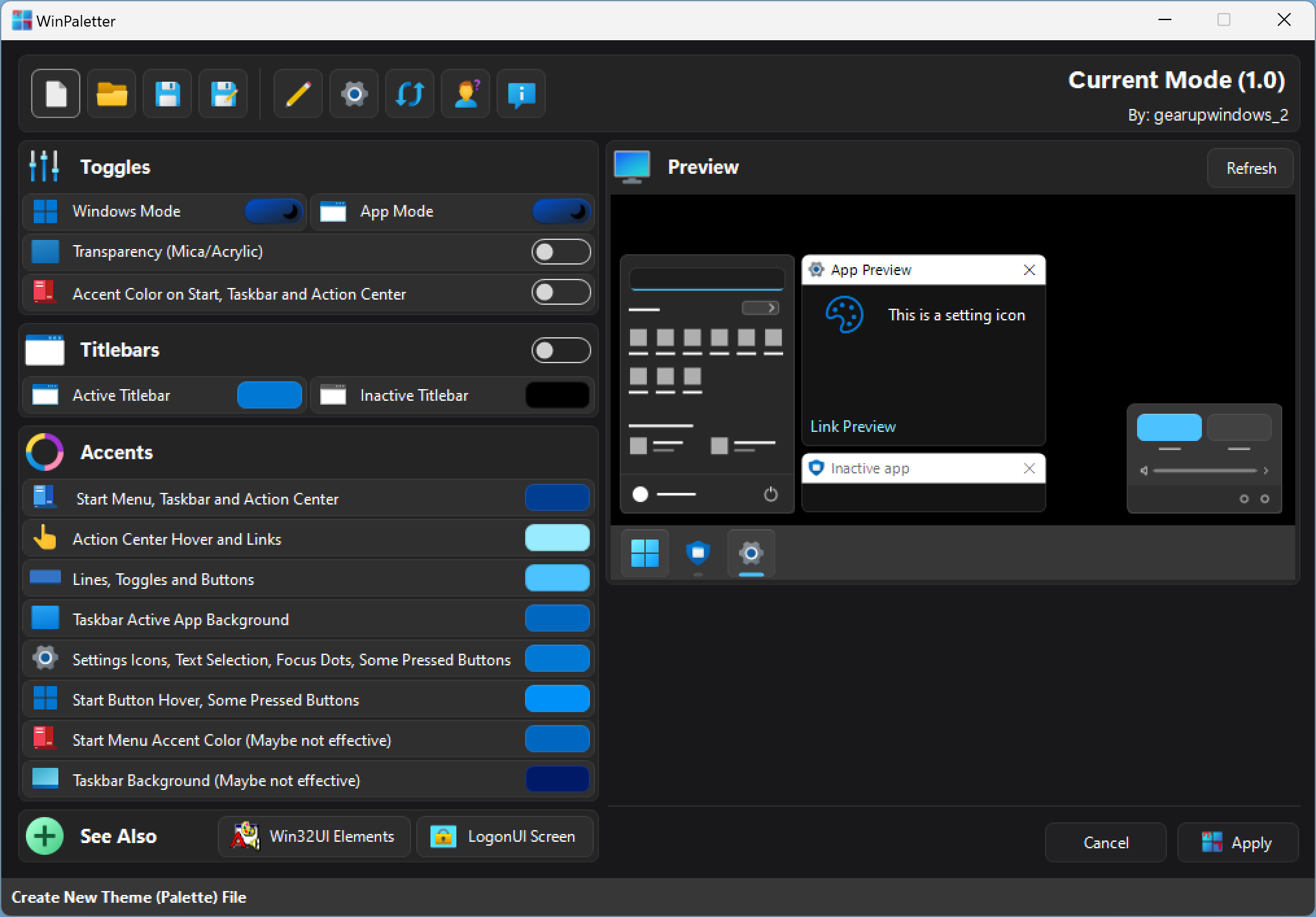
Task: Click the Titlebars window header icon
Action: [x=45, y=350]
